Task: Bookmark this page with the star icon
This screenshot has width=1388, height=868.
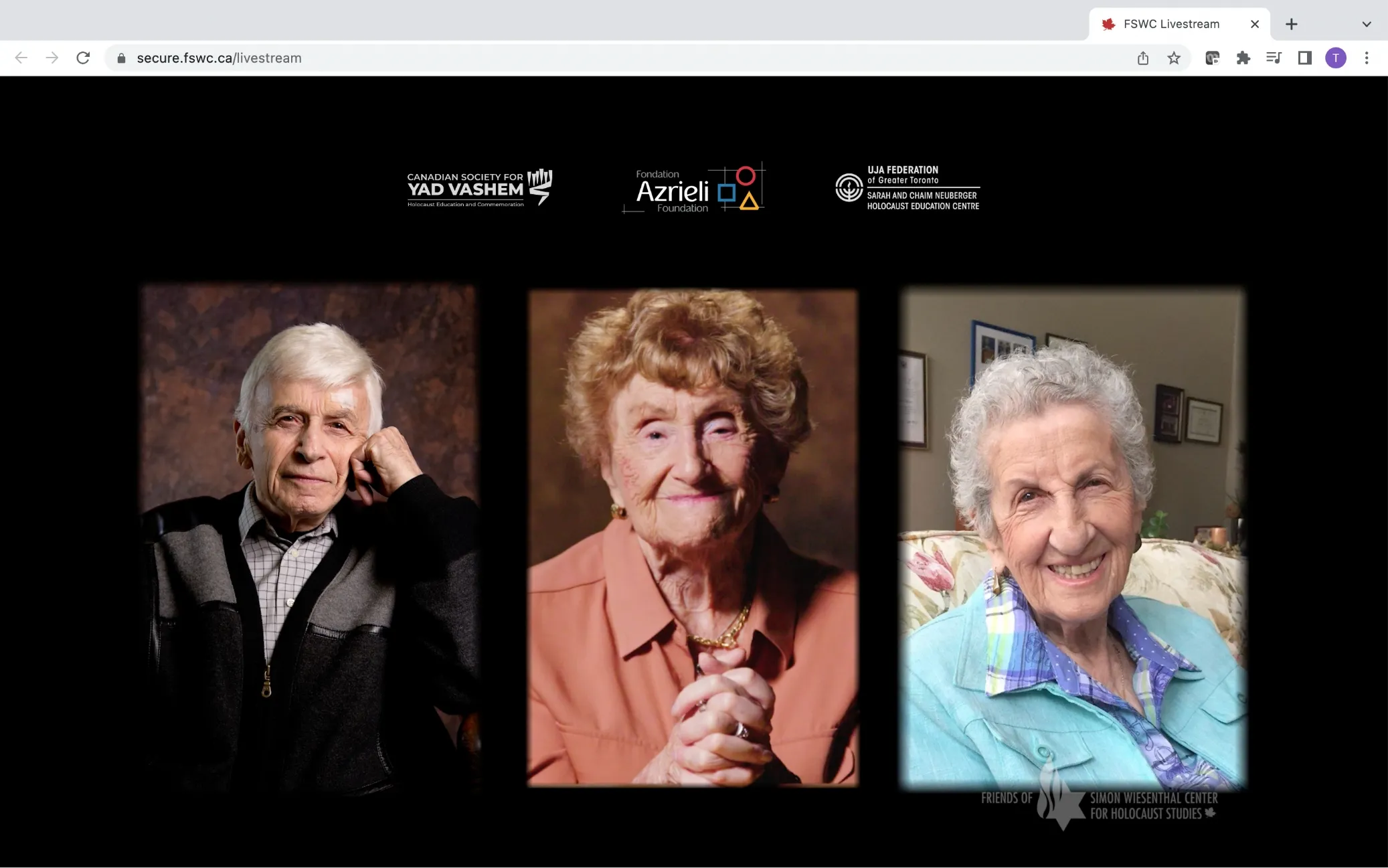Action: coord(1174,58)
